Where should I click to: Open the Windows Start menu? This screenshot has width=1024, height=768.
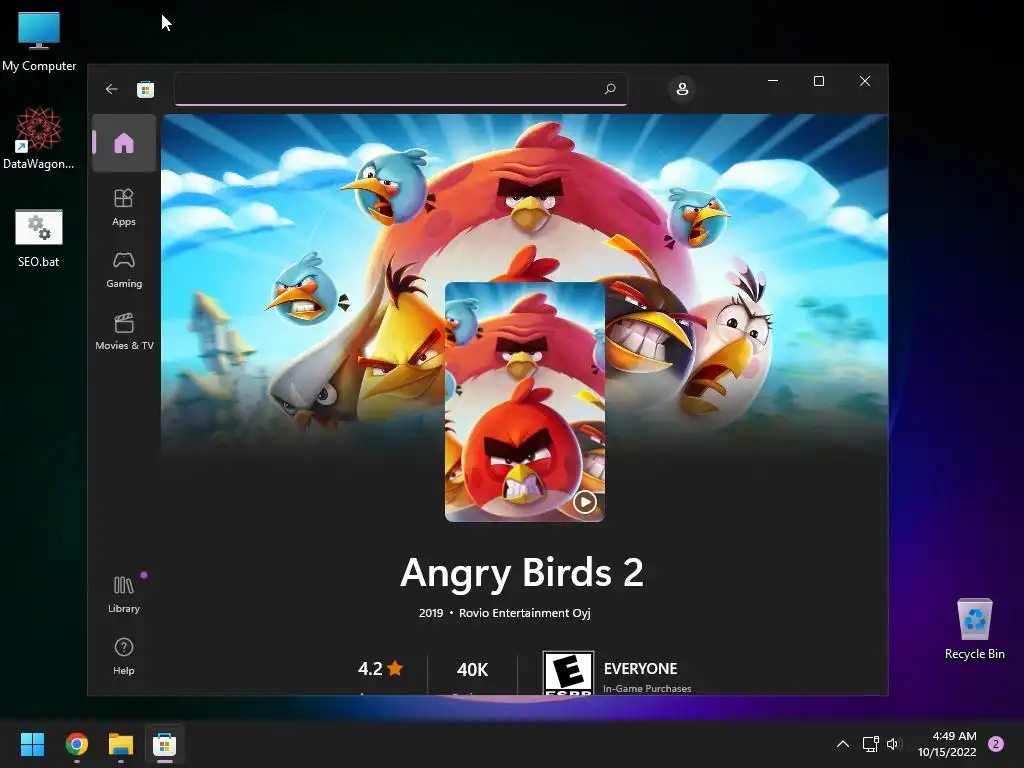pyautogui.click(x=33, y=744)
